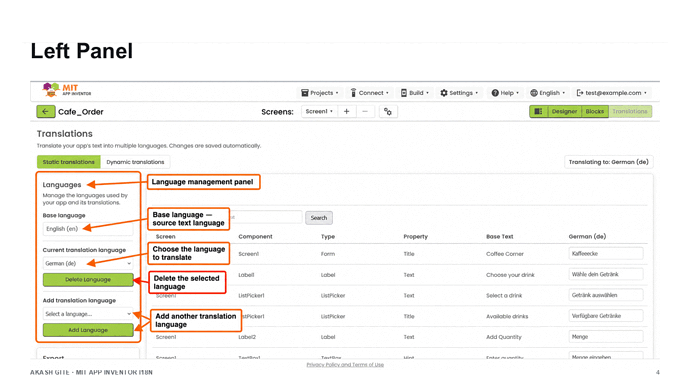Open the Settings gear menu
The image size is (690, 388).
point(459,93)
